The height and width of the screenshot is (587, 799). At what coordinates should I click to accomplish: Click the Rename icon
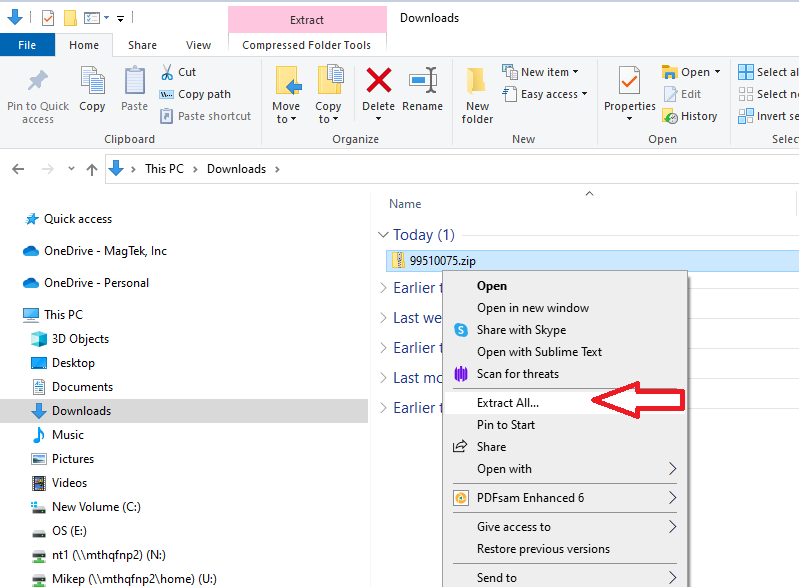[423, 81]
